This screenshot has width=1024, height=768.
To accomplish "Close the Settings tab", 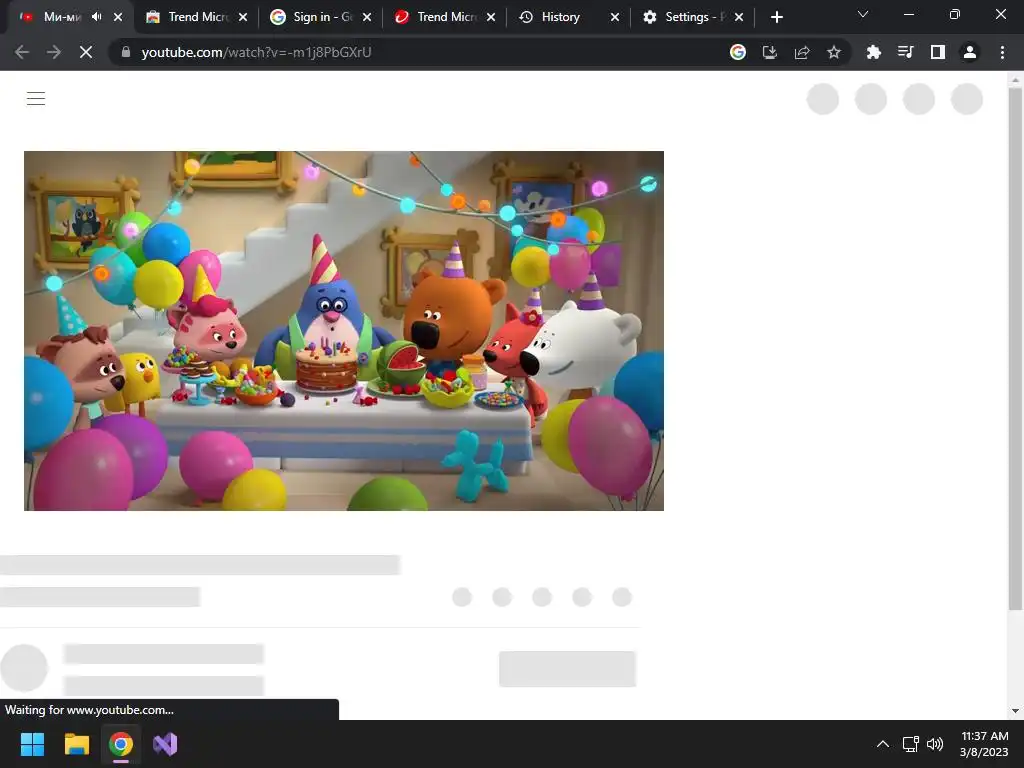I will 739,17.
